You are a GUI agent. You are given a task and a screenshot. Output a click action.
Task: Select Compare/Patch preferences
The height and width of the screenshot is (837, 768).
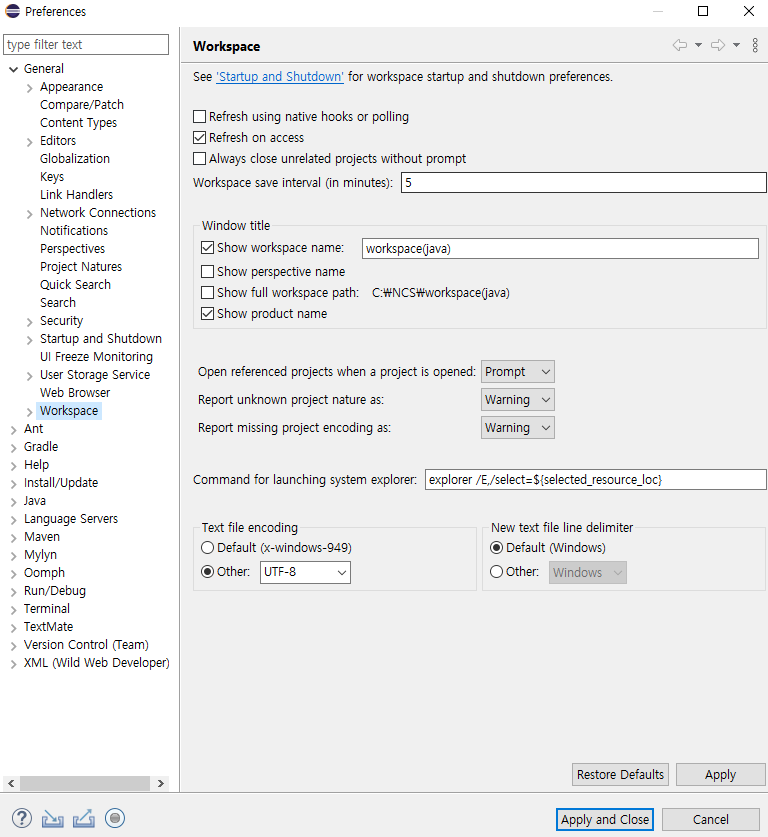click(82, 105)
